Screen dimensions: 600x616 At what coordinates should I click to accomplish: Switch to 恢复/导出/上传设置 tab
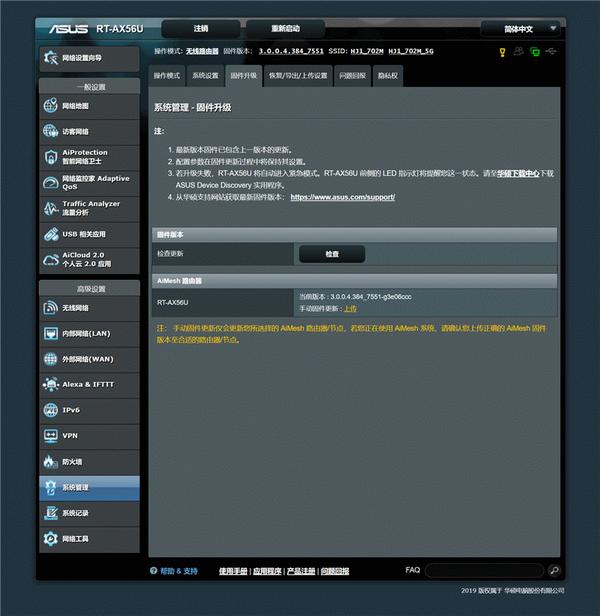coord(298,75)
